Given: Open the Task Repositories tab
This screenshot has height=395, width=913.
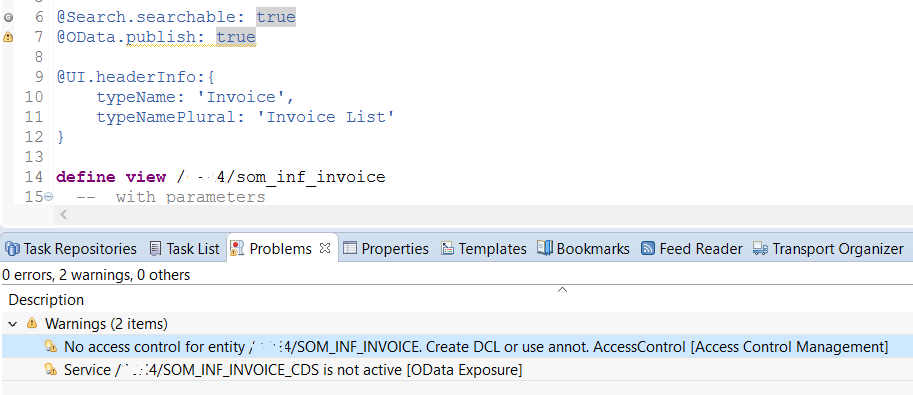Looking at the screenshot, I should pyautogui.click(x=70, y=249).
